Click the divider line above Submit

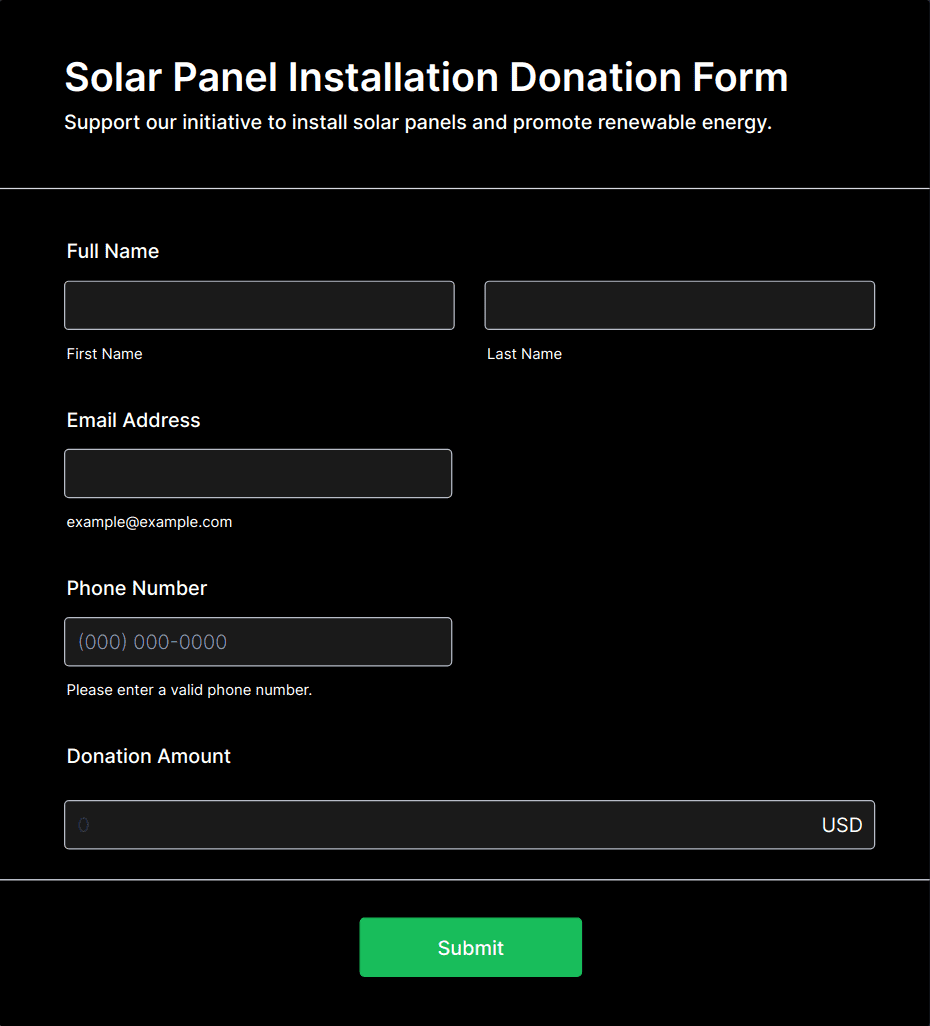465,880
